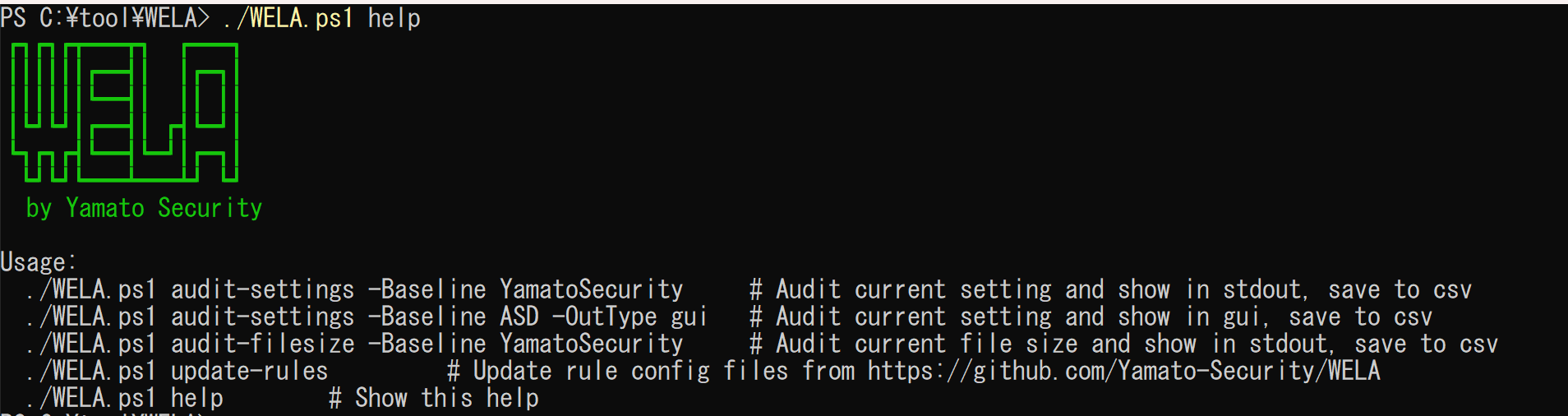Click the "PS C:\tool\WELA>" prompt on first line
Image resolution: width=1568 pixels, height=416 pixels.
tap(105, 18)
